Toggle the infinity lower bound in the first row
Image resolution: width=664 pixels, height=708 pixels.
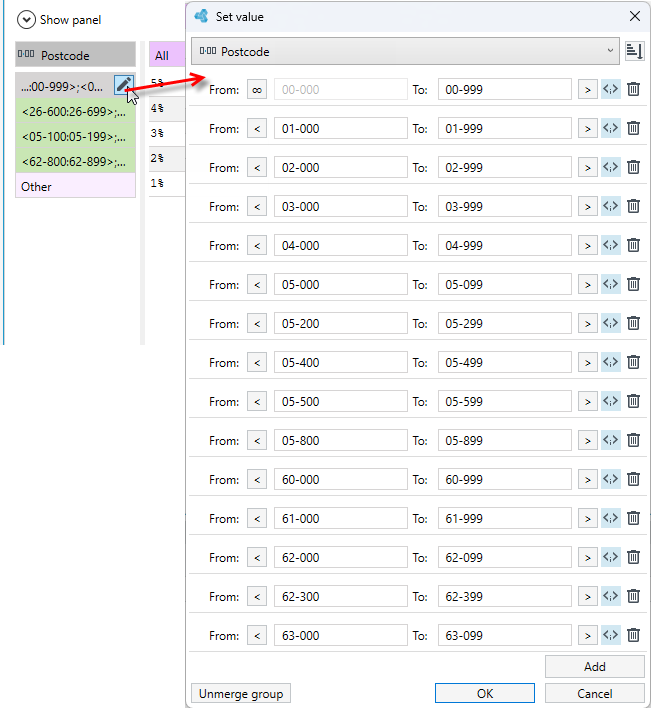tap(257, 89)
